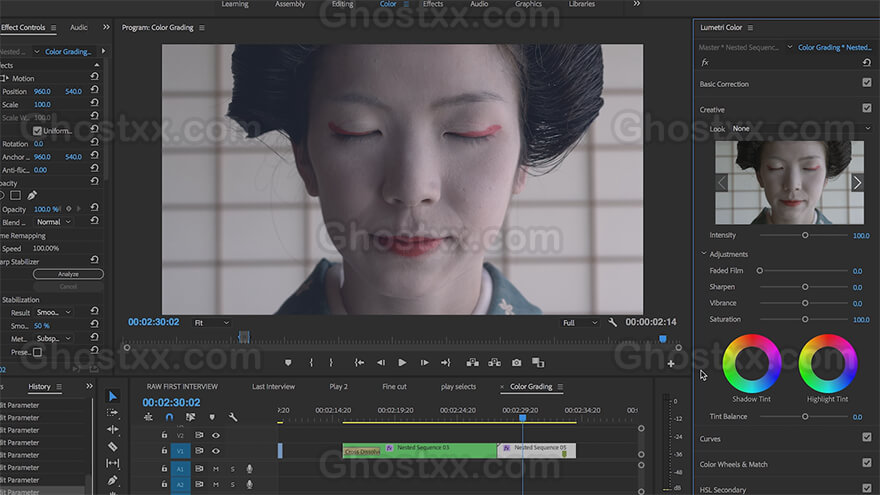The width and height of the screenshot is (880, 495).
Task: Open the Fine cut sequence tab
Action: point(394,387)
